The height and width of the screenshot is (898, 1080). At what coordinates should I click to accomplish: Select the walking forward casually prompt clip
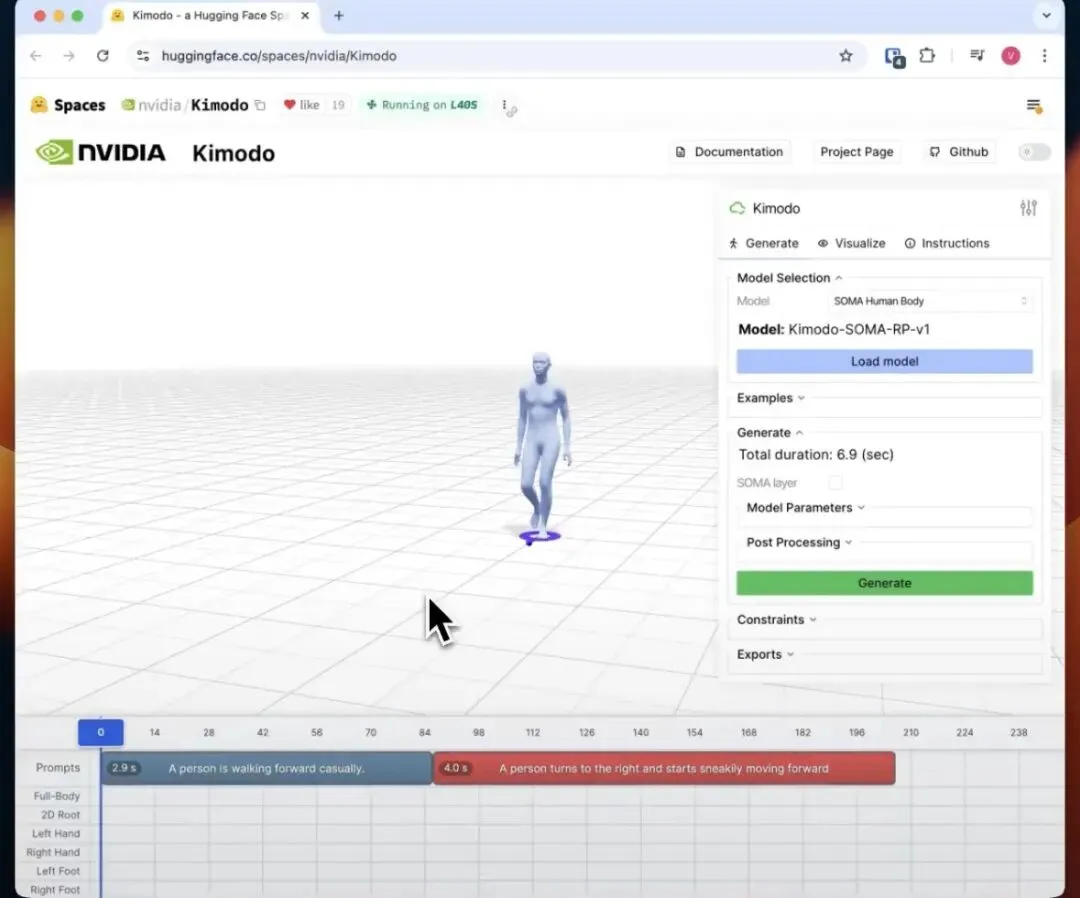coord(267,768)
